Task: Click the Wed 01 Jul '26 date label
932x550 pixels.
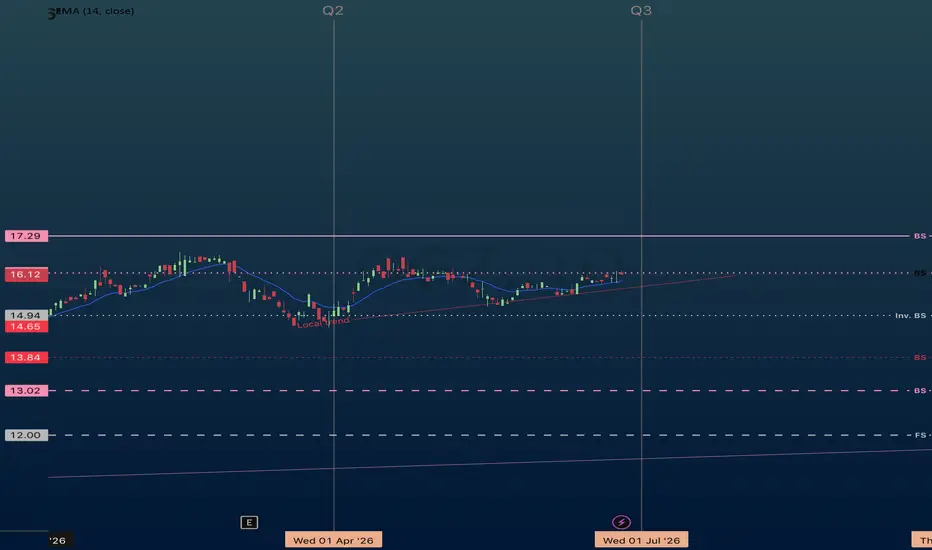Action: [641, 540]
